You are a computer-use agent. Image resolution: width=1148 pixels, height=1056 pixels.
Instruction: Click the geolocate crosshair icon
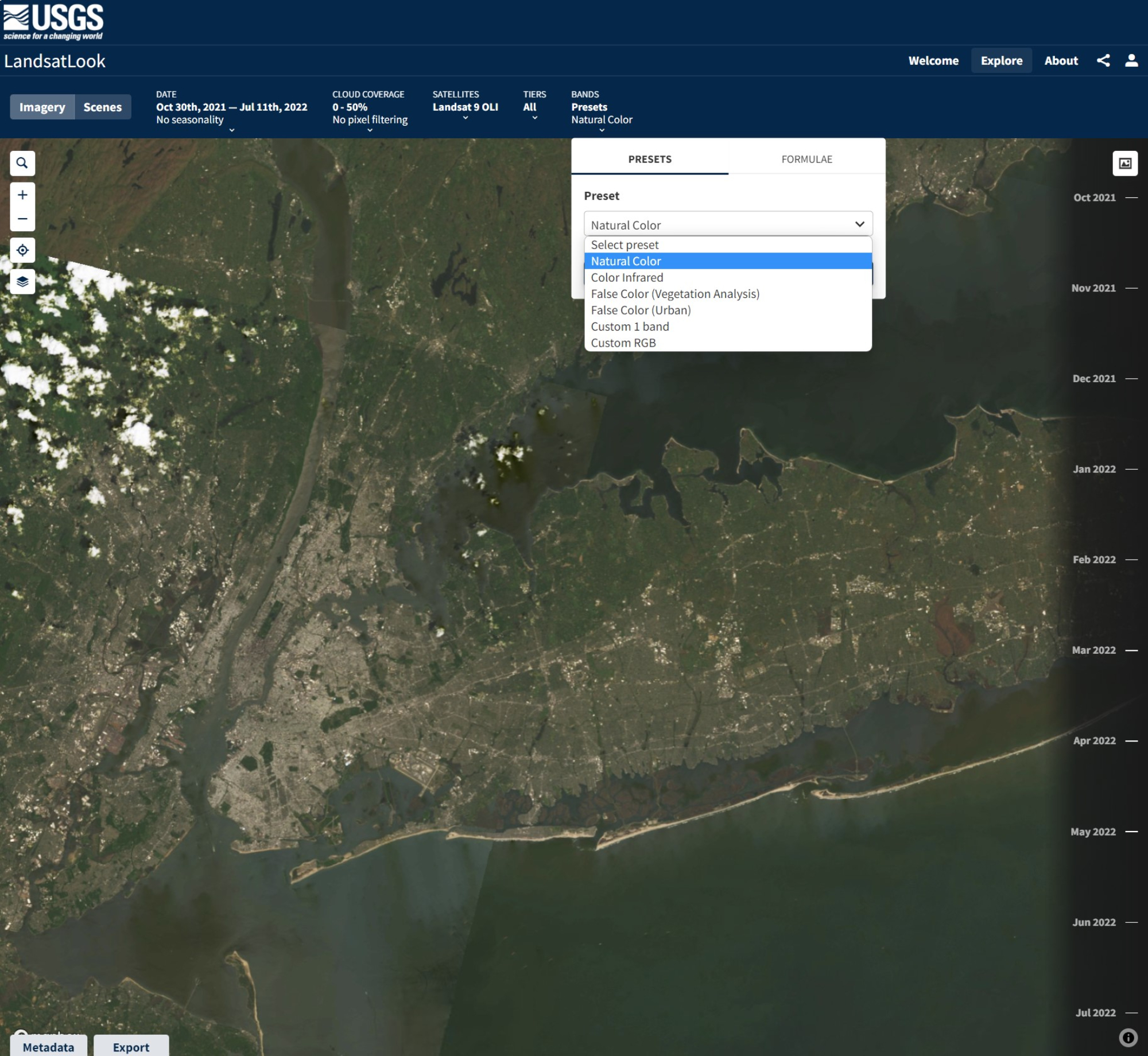coord(22,250)
